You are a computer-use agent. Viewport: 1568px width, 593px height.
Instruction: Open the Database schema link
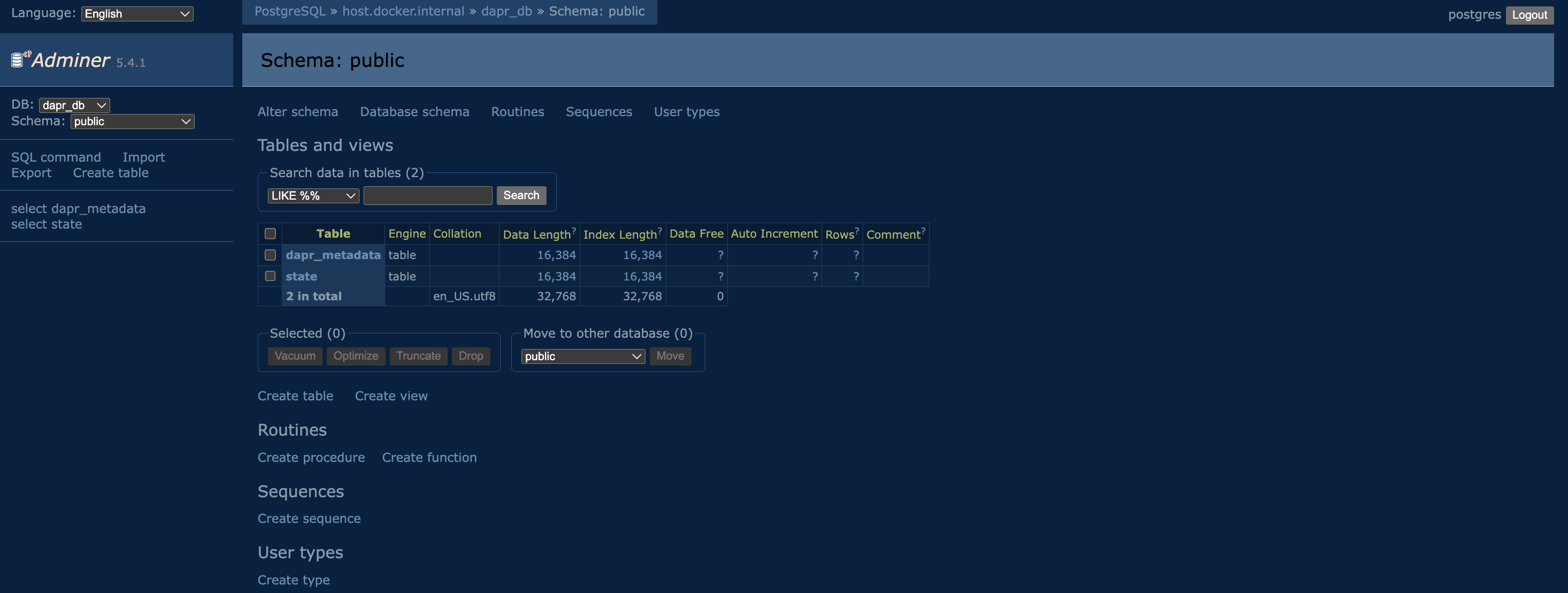414,111
